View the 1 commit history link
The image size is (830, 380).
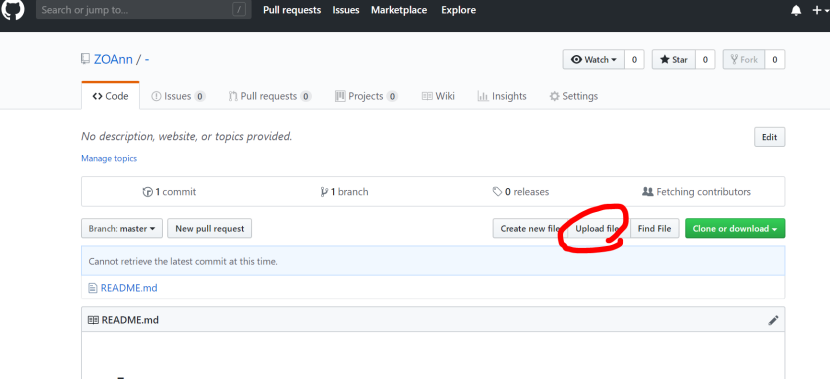(169, 192)
